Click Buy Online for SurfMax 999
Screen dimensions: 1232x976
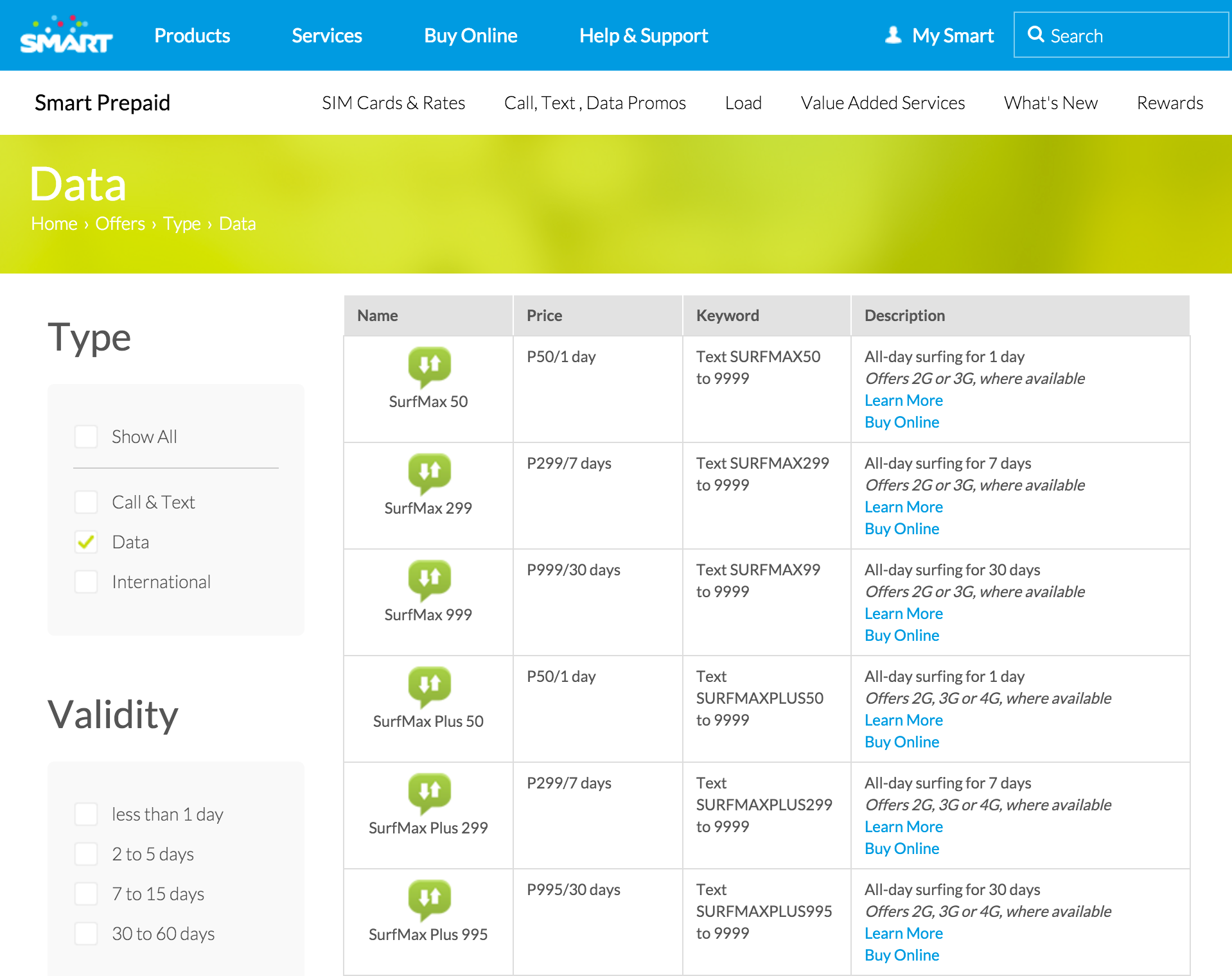click(x=902, y=635)
